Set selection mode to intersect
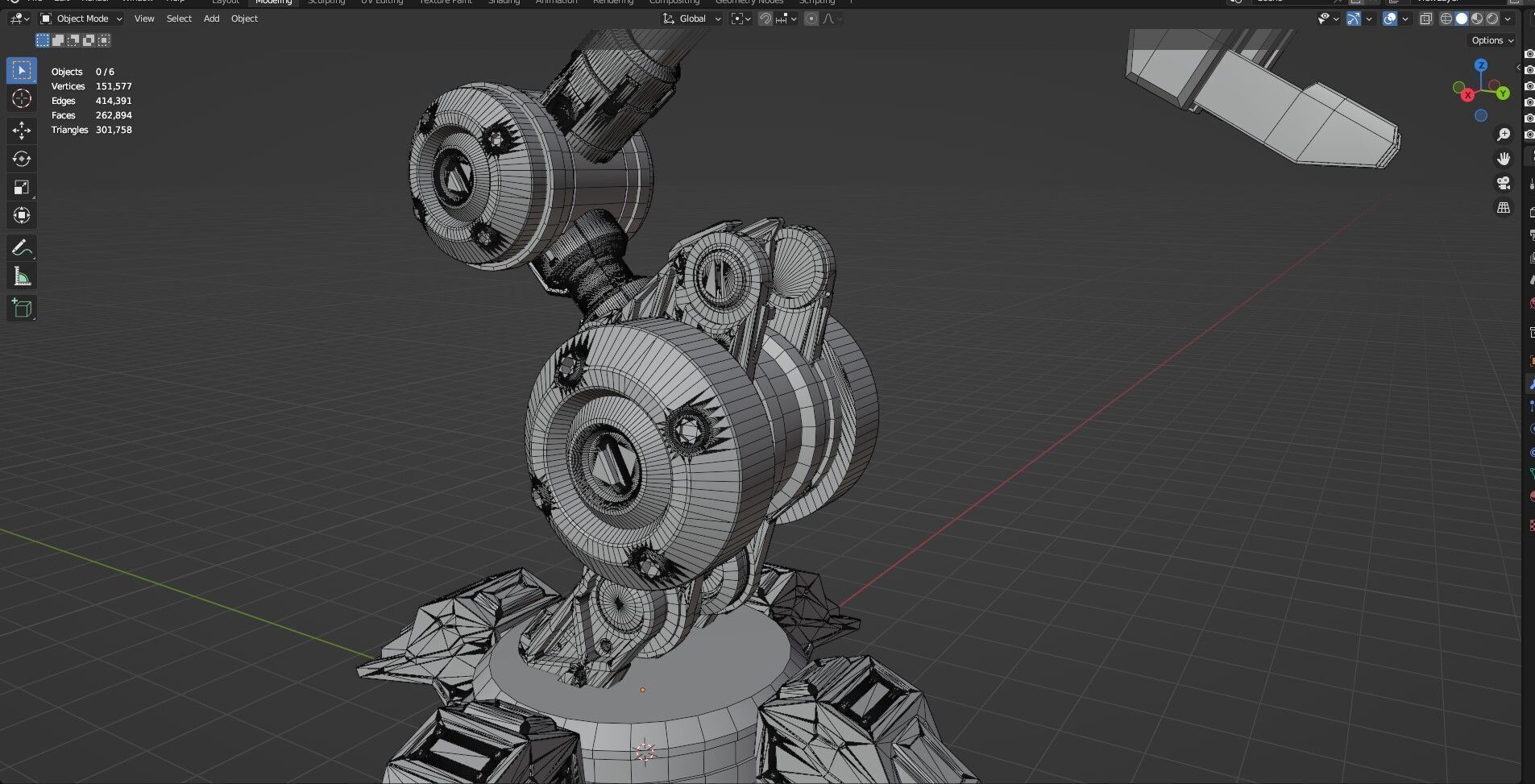 pos(104,40)
